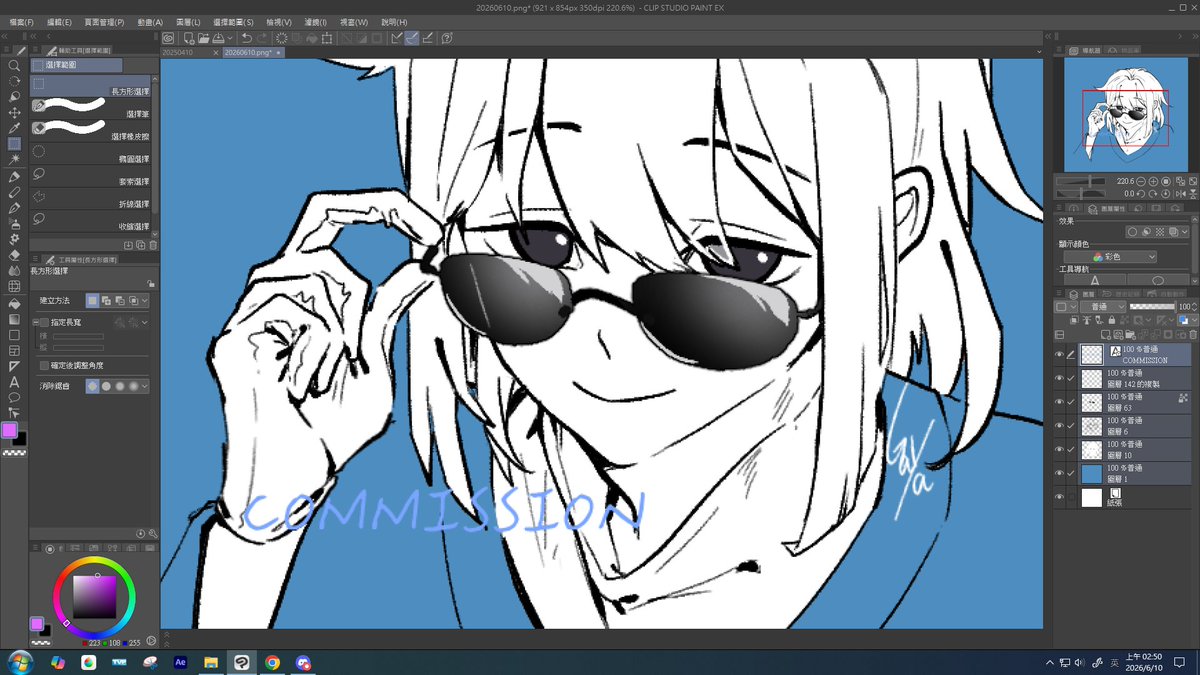This screenshot has width=1200, height=675.
Task: Open blending mode 普通 dropdown
Action: tap(1103, 307)
